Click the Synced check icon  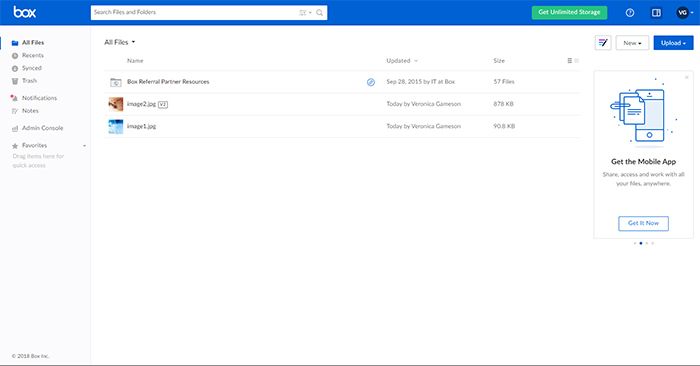click(15, 69)
